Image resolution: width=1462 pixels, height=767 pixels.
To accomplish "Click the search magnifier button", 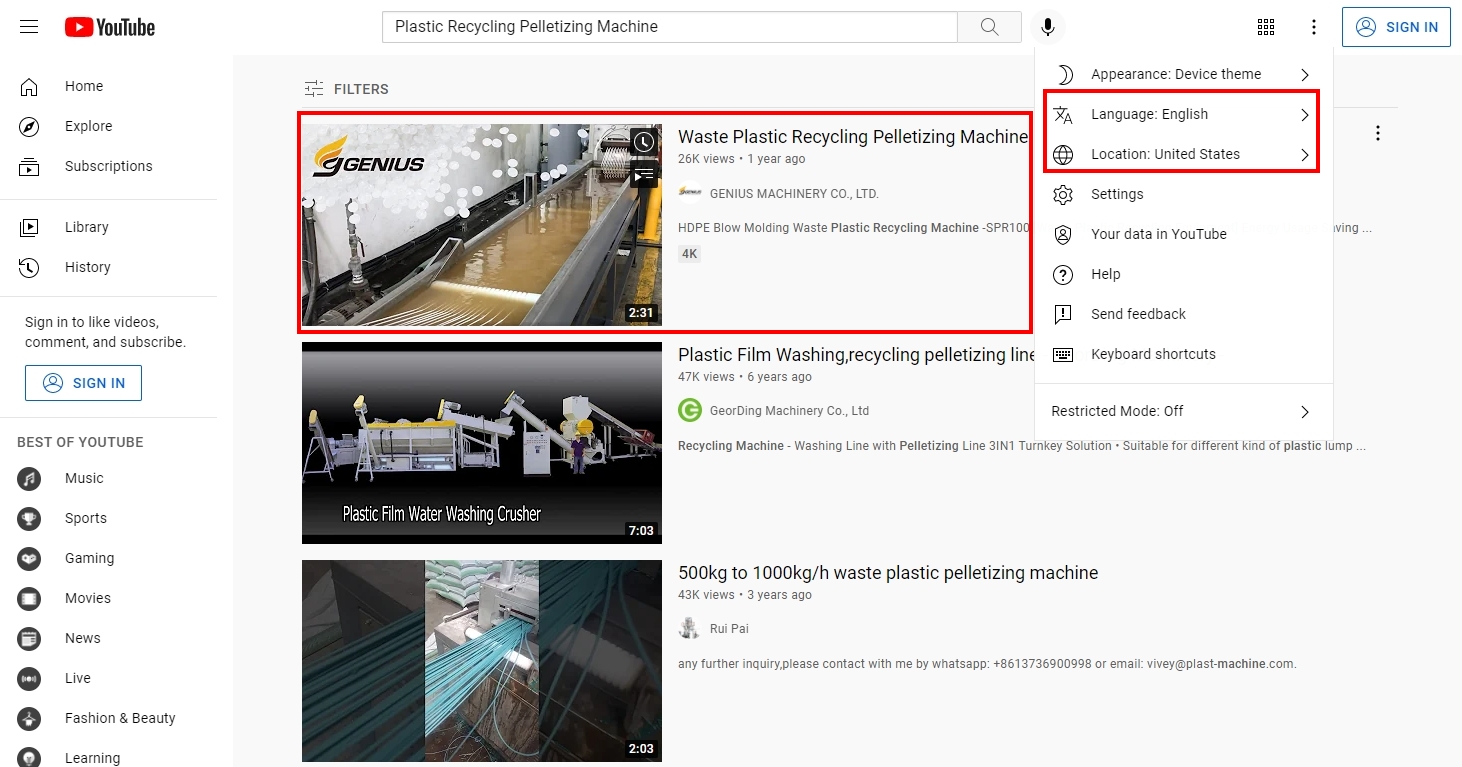I will click(989, 27).
